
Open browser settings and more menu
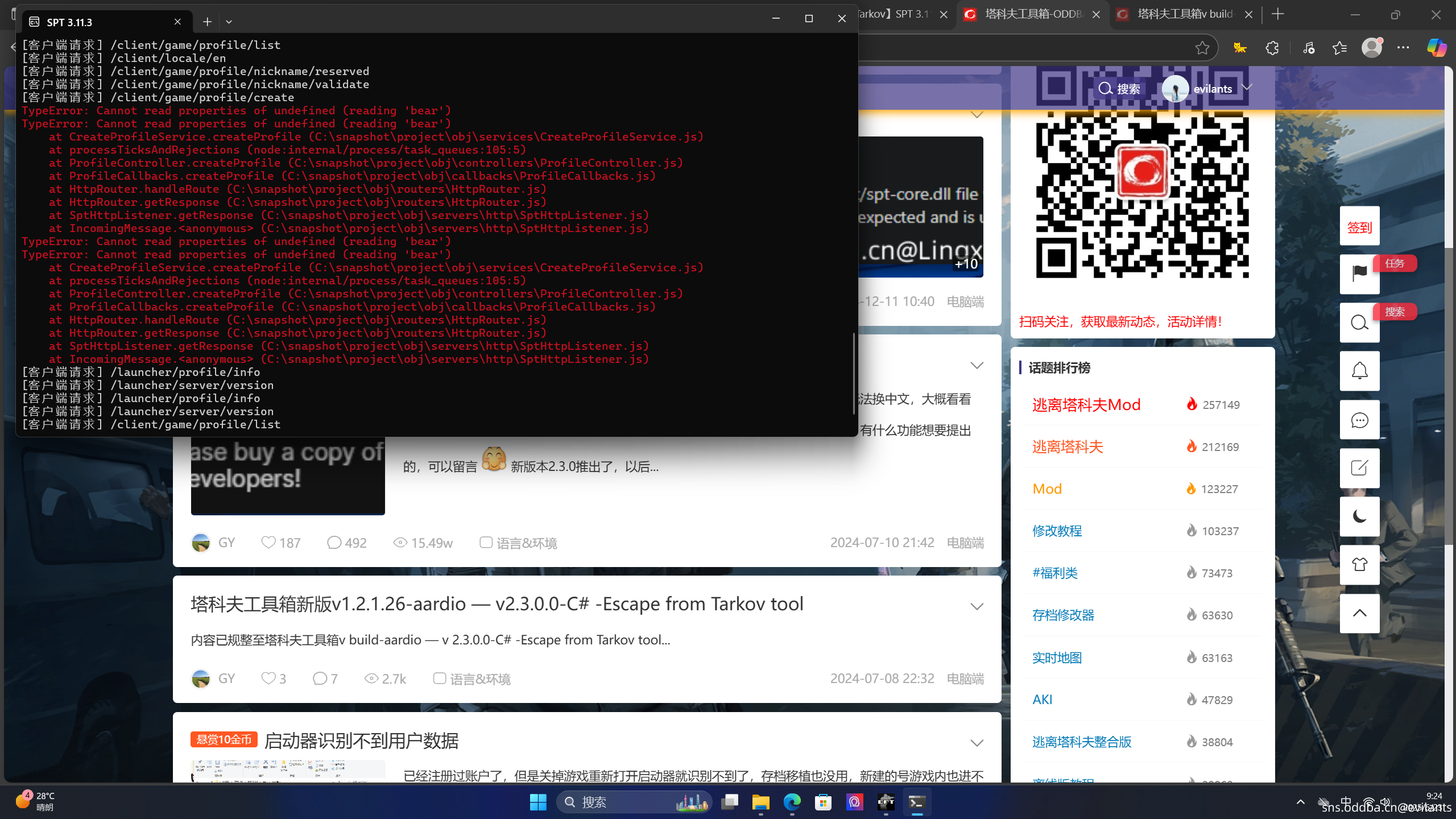pyautogui.click(x=1403, y=48)
